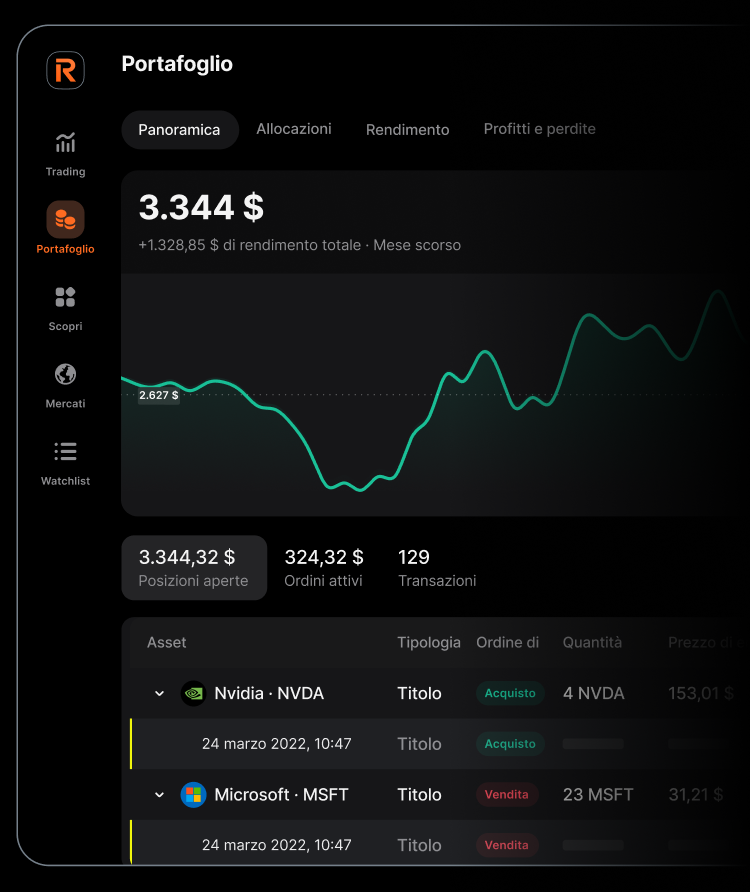Open Trading from the sidebar chart icon
Viewport: 750px width, 892px height.
[65, 143]
